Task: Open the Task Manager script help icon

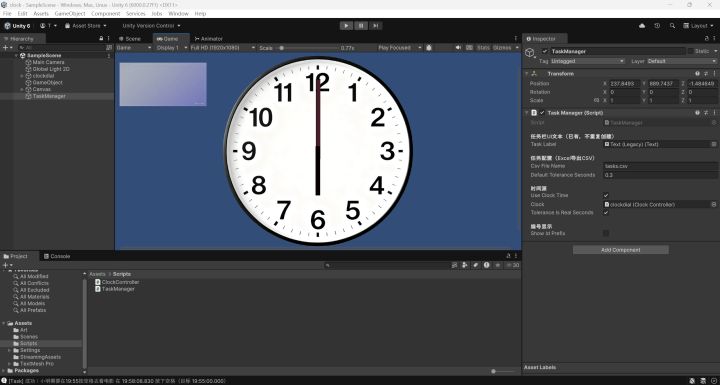Action: click(698, 113)
